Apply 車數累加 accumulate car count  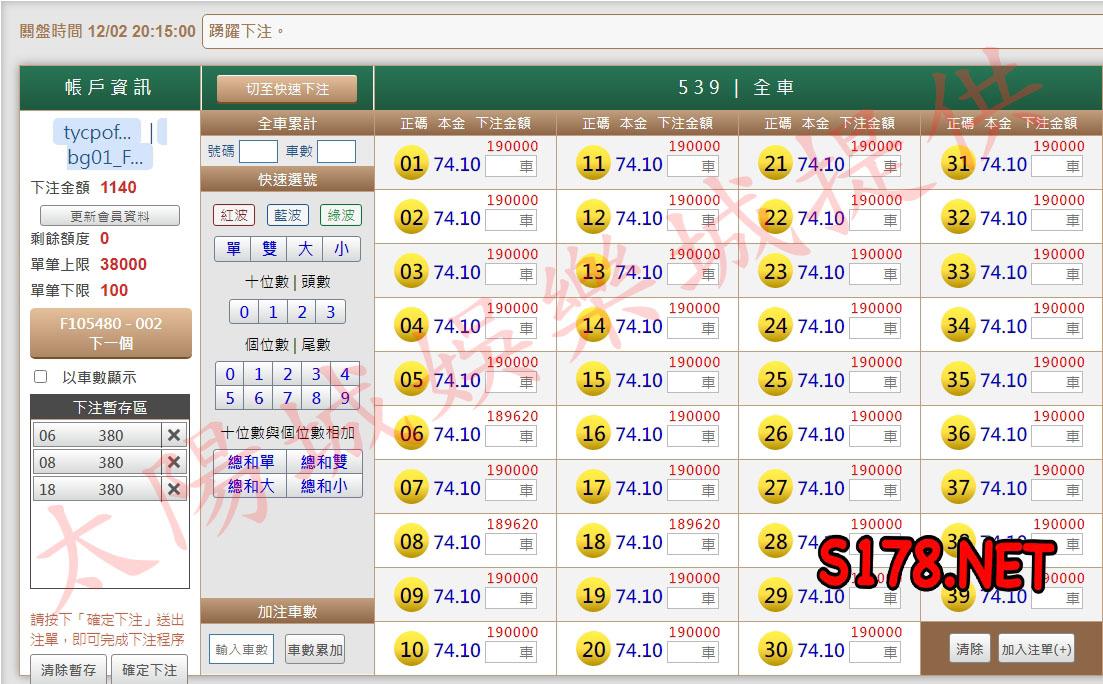(x=315, y=650)
